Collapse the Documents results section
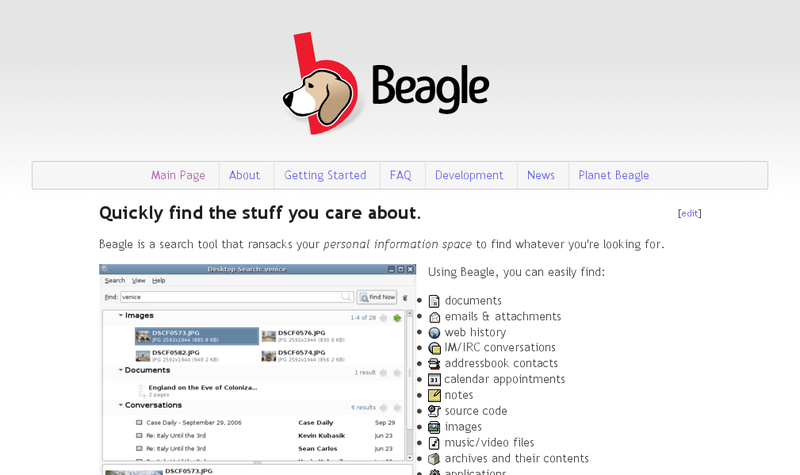Viewport: 800px width, 475px height. pyautogui.click(x=120, y=371)
